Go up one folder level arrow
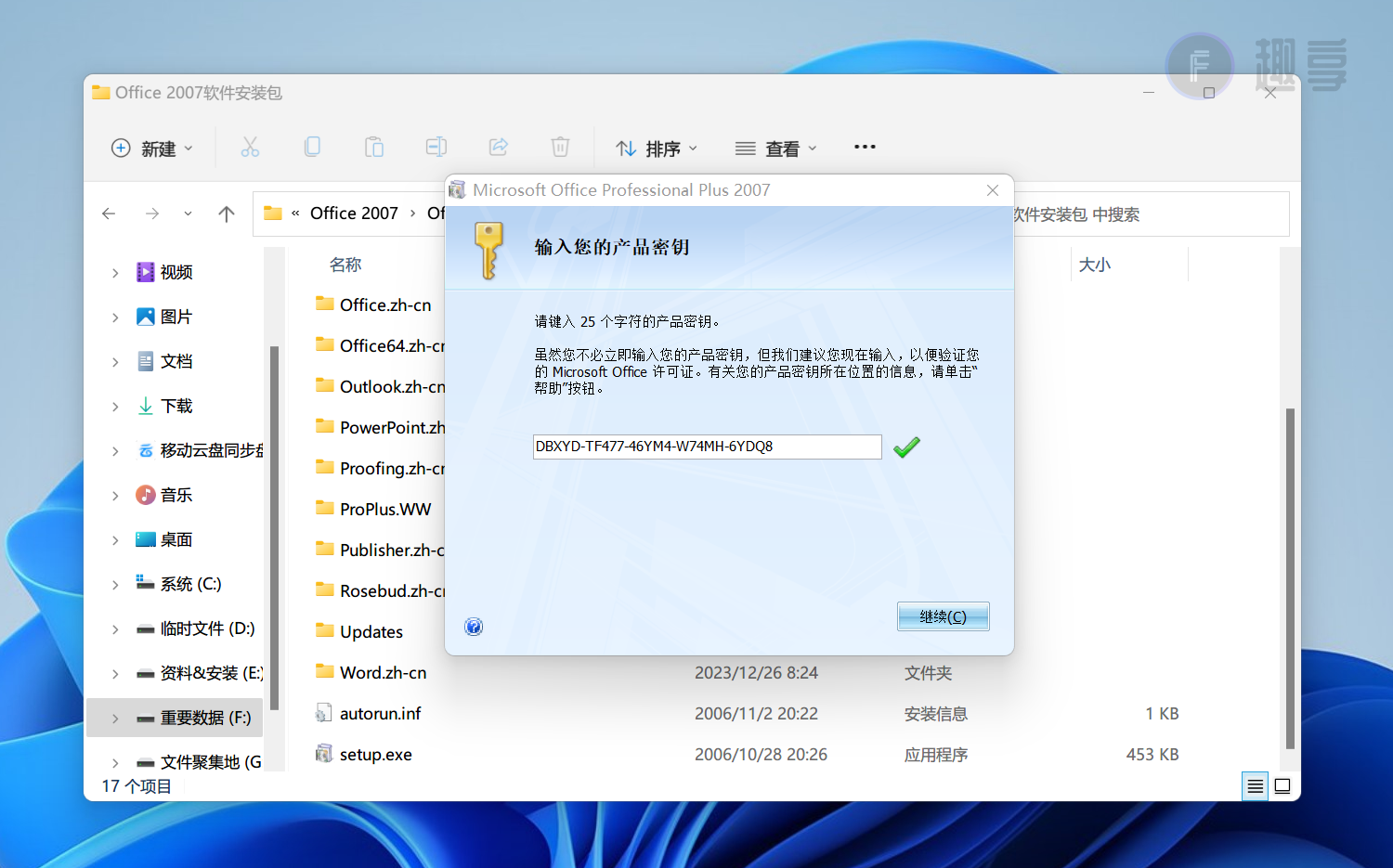The height and width of the screenshot is (868, 1393). (226, 214)
